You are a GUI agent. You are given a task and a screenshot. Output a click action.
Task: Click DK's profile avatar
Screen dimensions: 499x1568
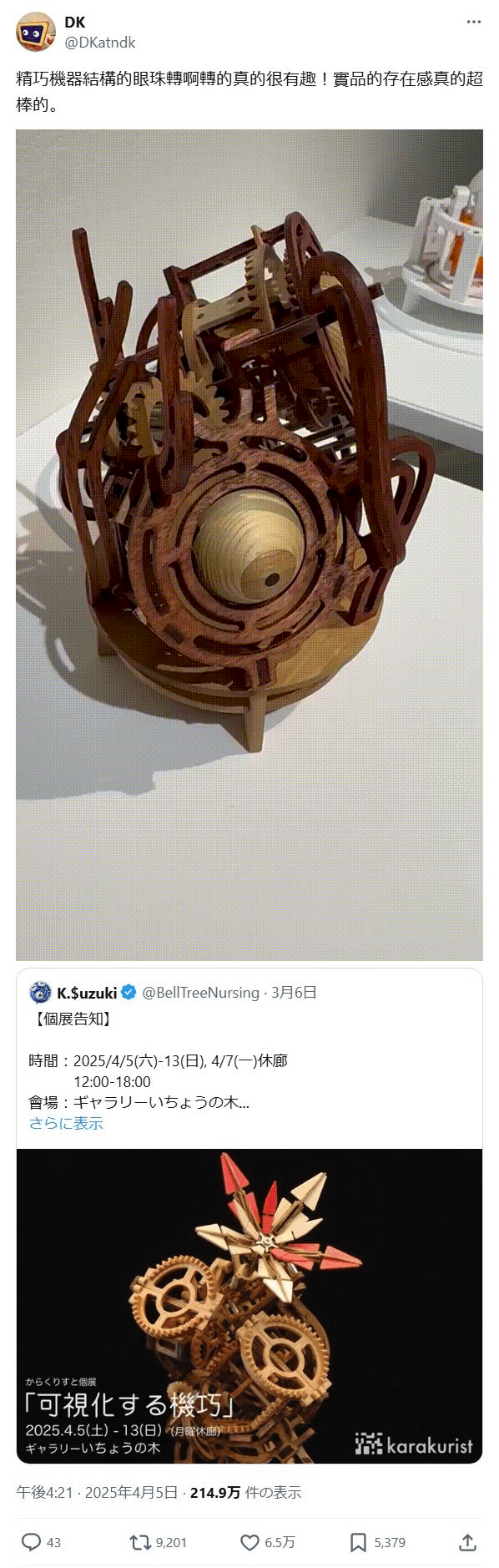35,32
